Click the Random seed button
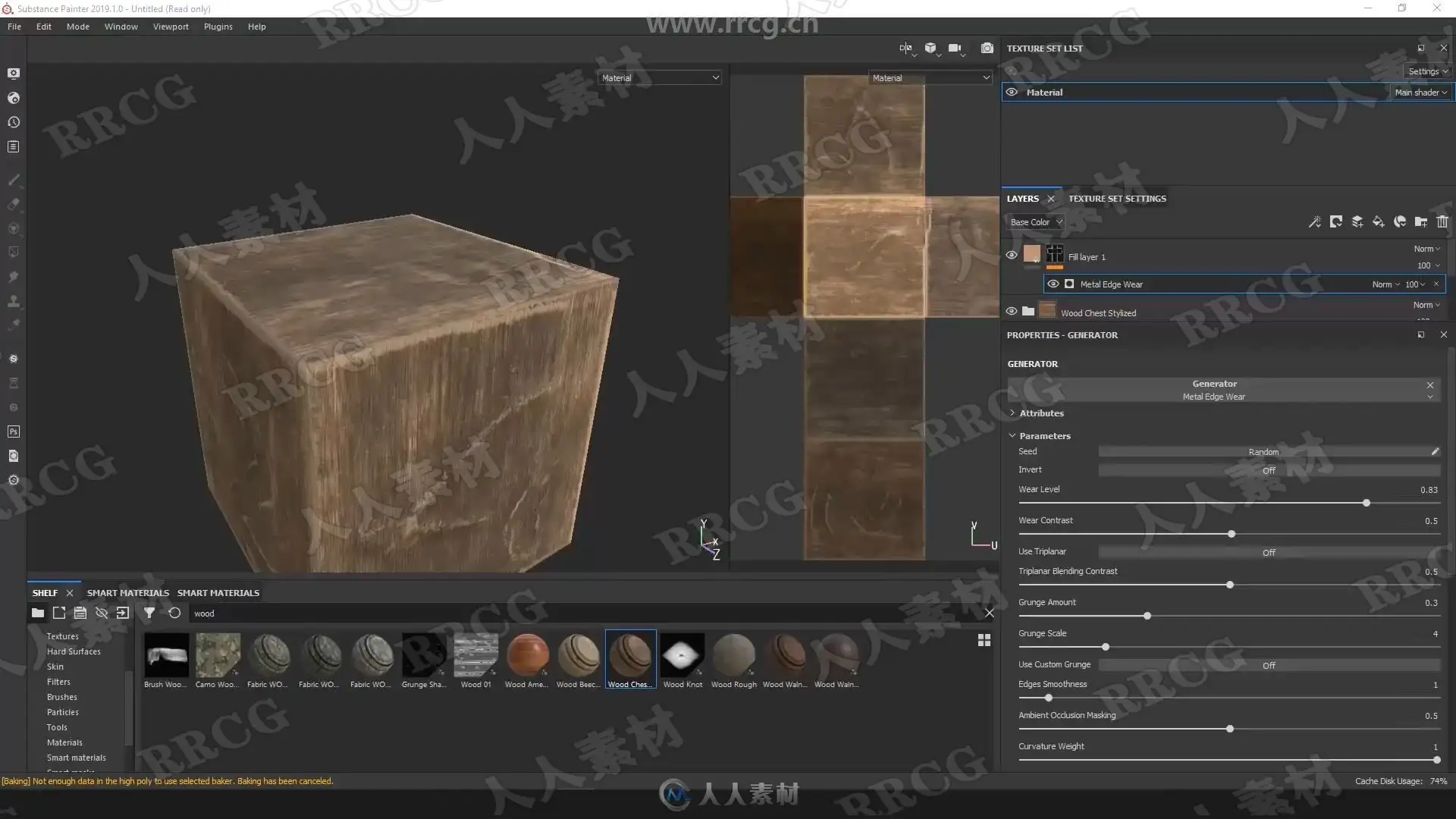The height and width of the screenshot is (819, 1456). coord(1263,452)
